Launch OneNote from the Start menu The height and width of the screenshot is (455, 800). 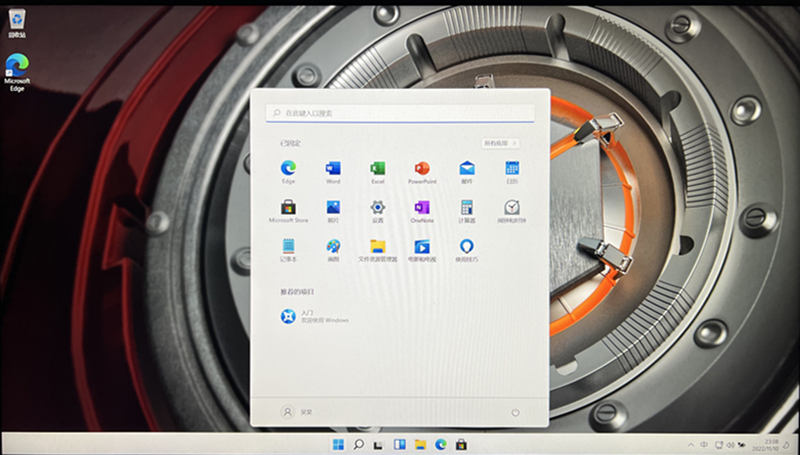422,211
